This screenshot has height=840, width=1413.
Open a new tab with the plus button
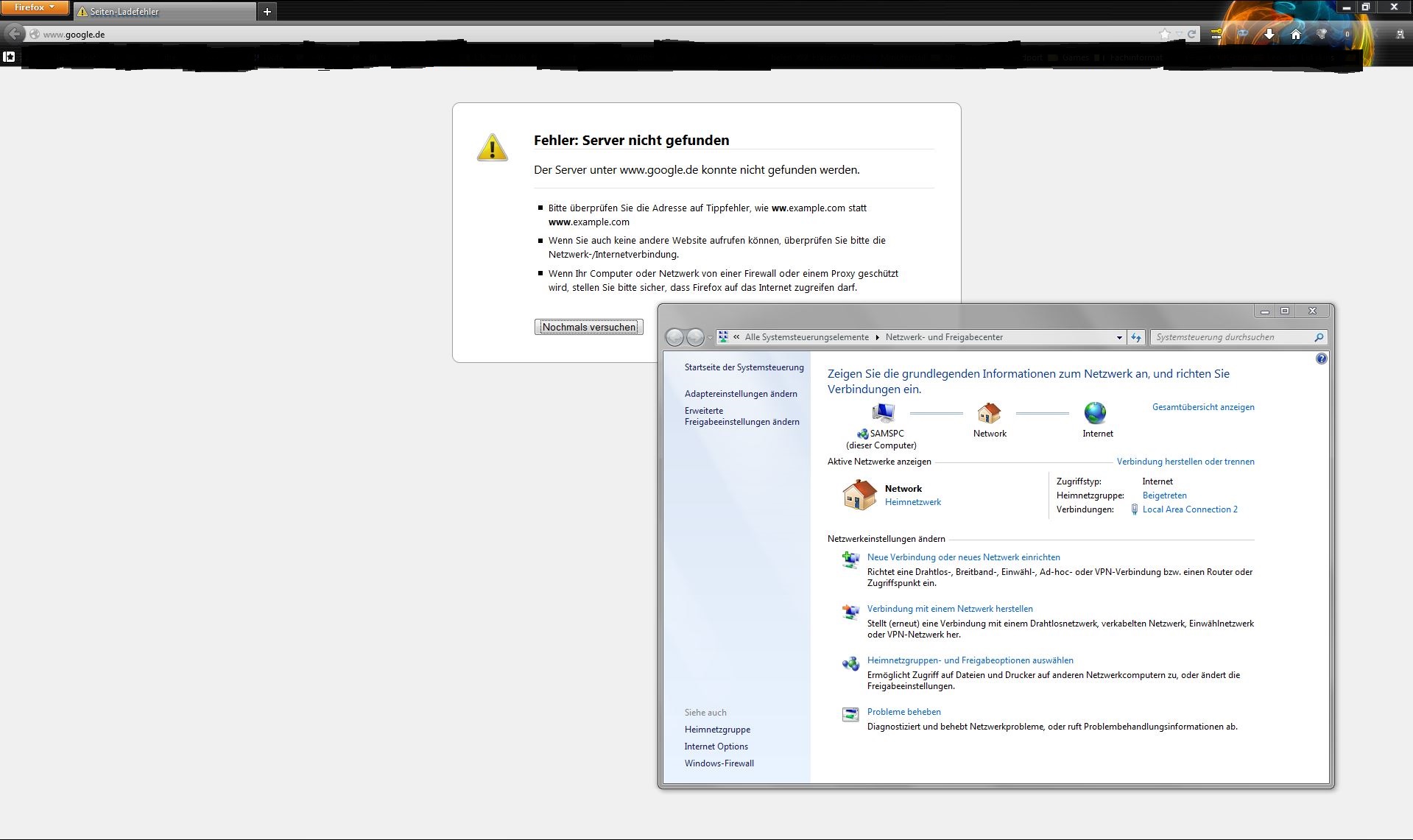267,11
